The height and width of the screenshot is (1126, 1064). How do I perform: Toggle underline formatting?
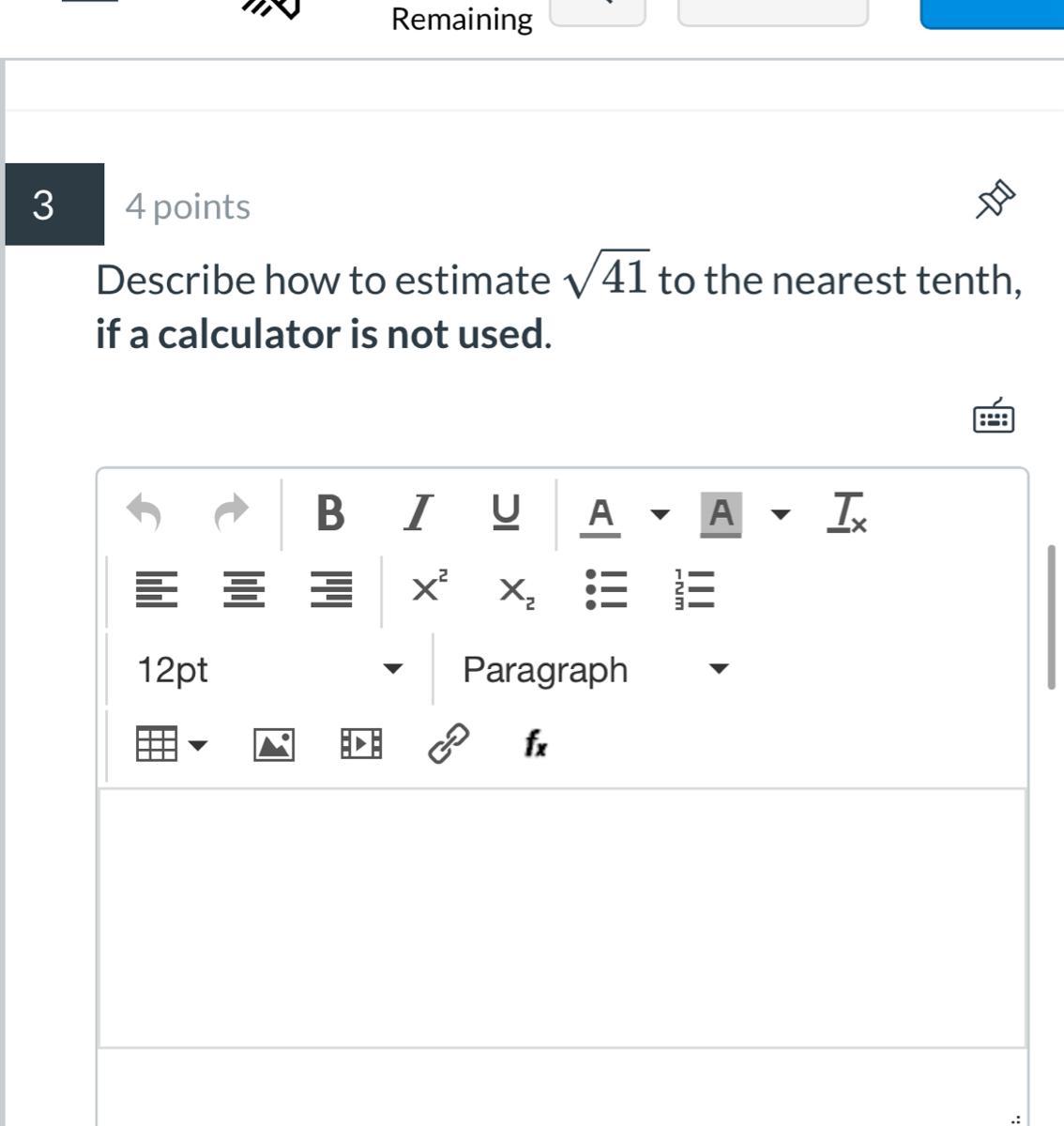[505, 512]
